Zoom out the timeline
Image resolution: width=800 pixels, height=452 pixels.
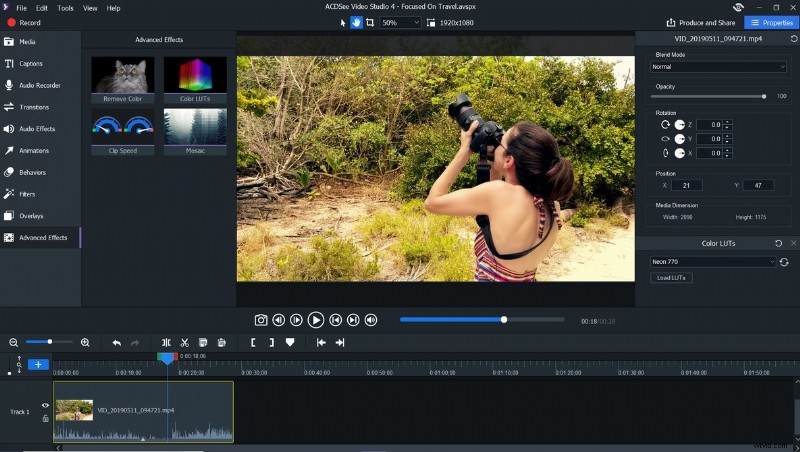[x=14, y=343]
